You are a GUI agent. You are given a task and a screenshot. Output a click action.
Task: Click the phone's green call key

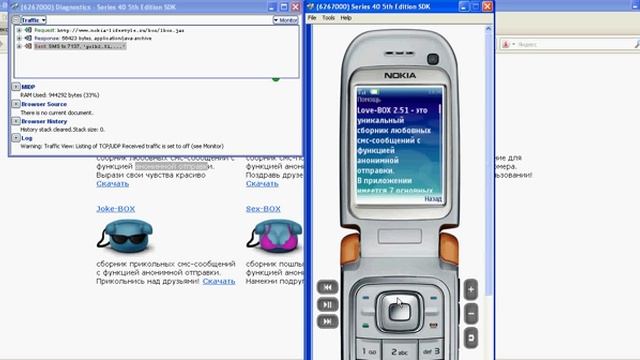pos(365,325)
